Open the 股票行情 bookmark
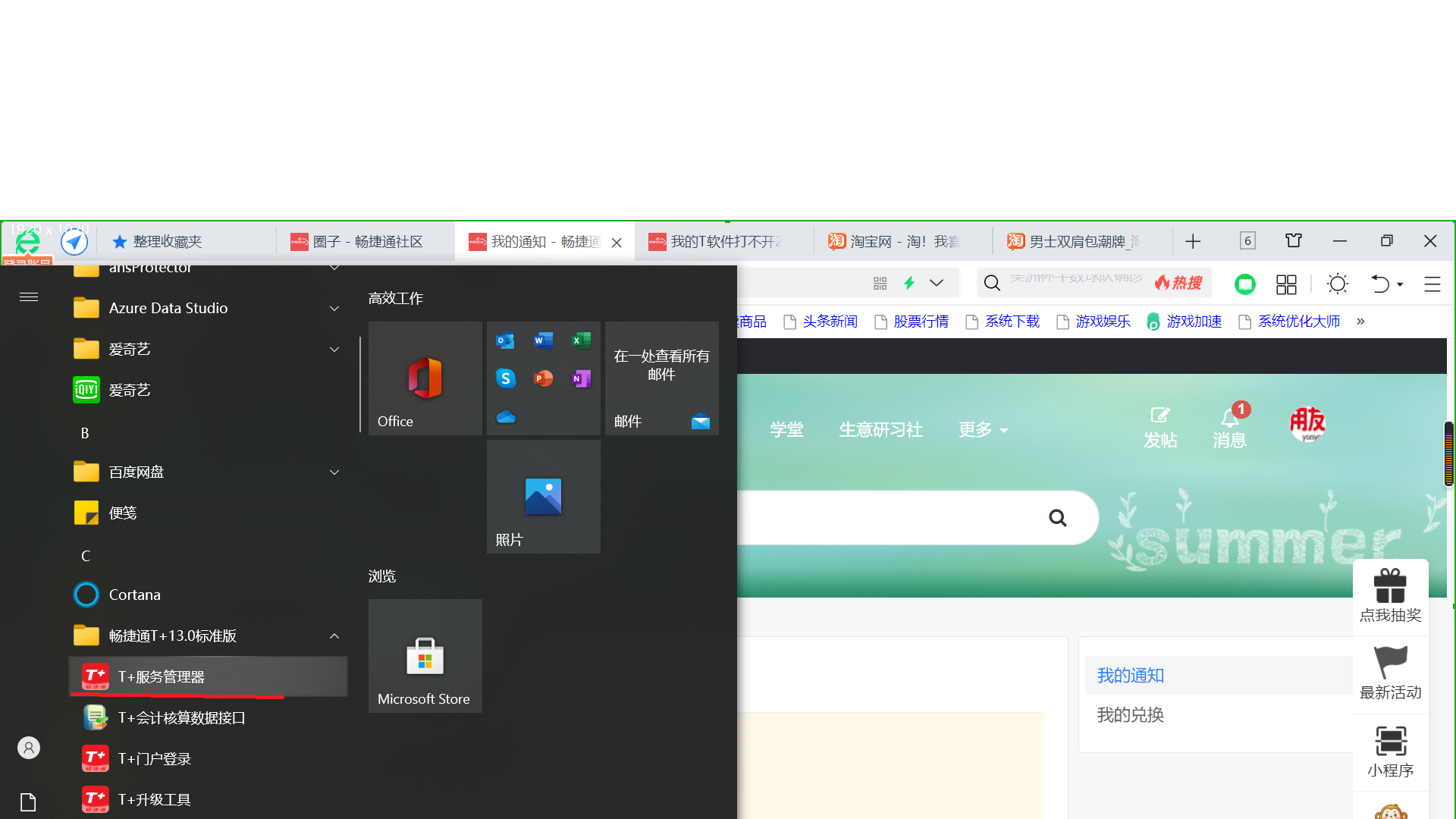This screenshot has height=819, width=1456. [912, 322]
